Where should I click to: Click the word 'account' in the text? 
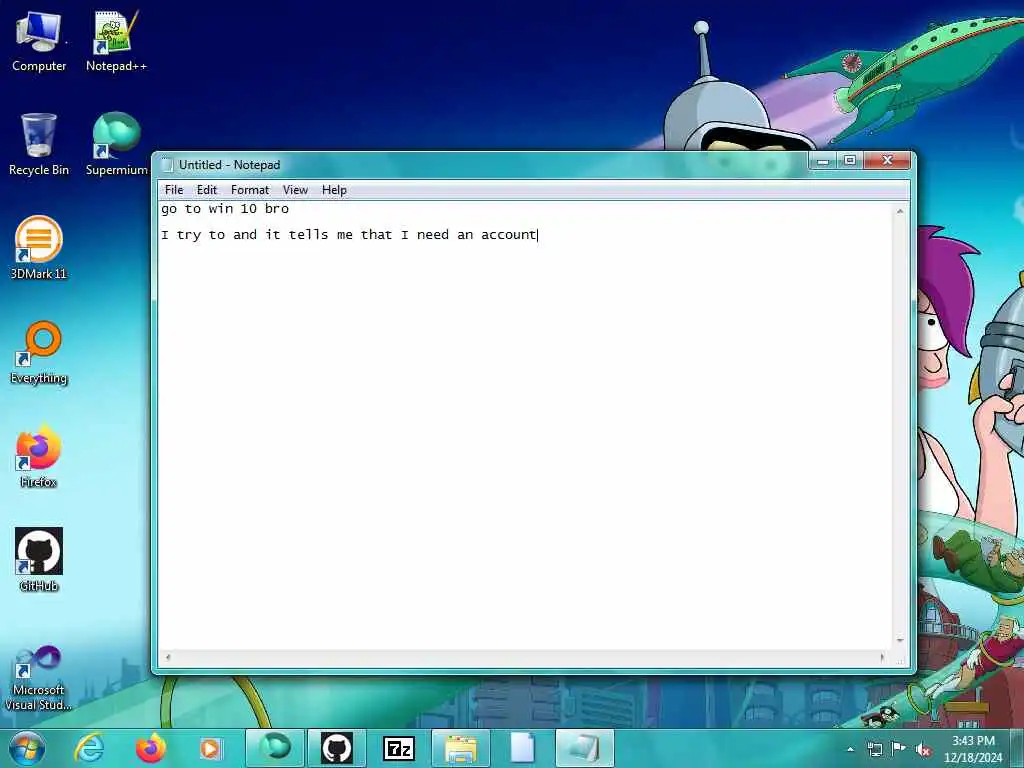(x=508, y=235)
